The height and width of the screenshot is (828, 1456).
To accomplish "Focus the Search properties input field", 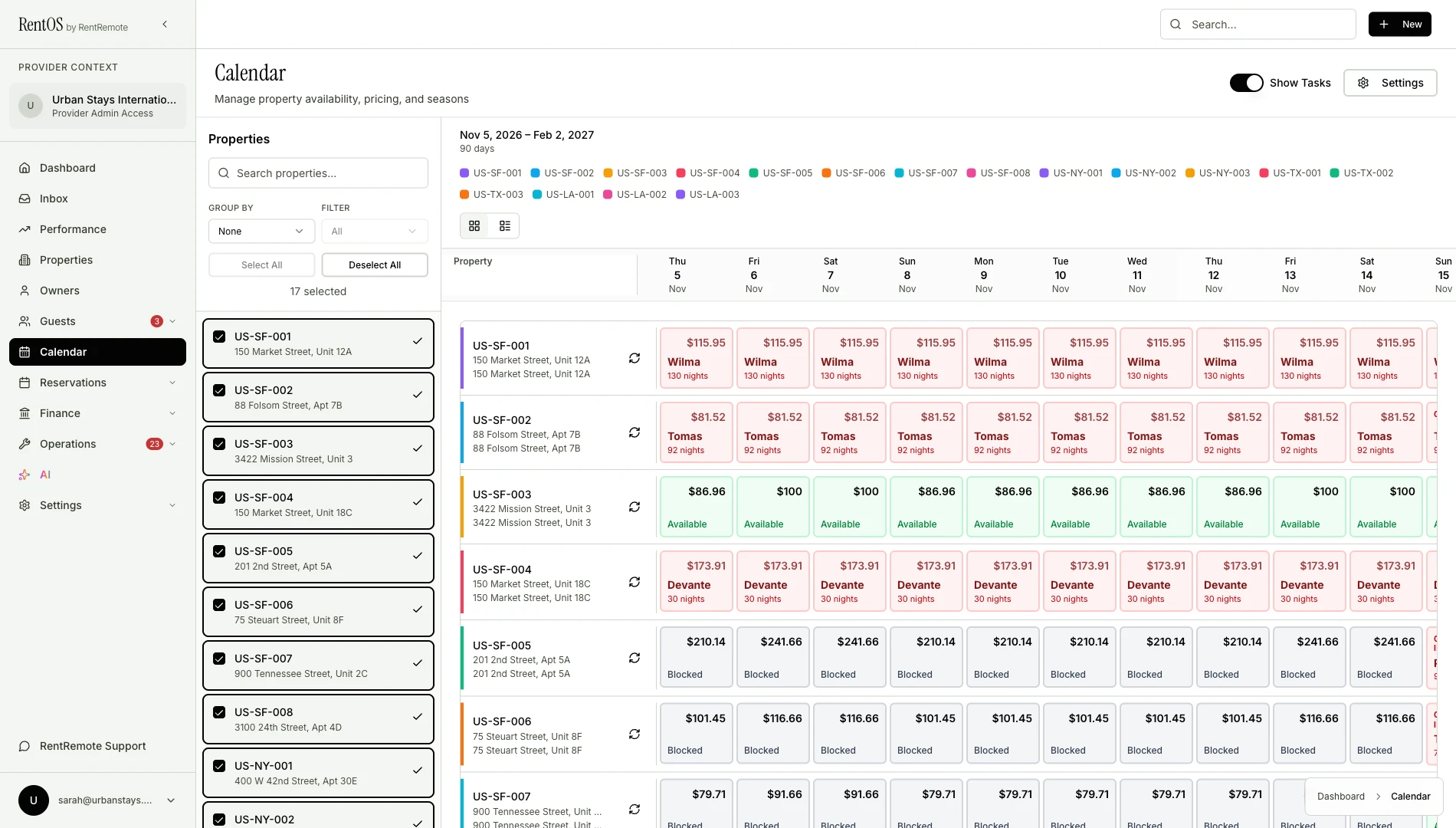I will [x=318, y=173].
